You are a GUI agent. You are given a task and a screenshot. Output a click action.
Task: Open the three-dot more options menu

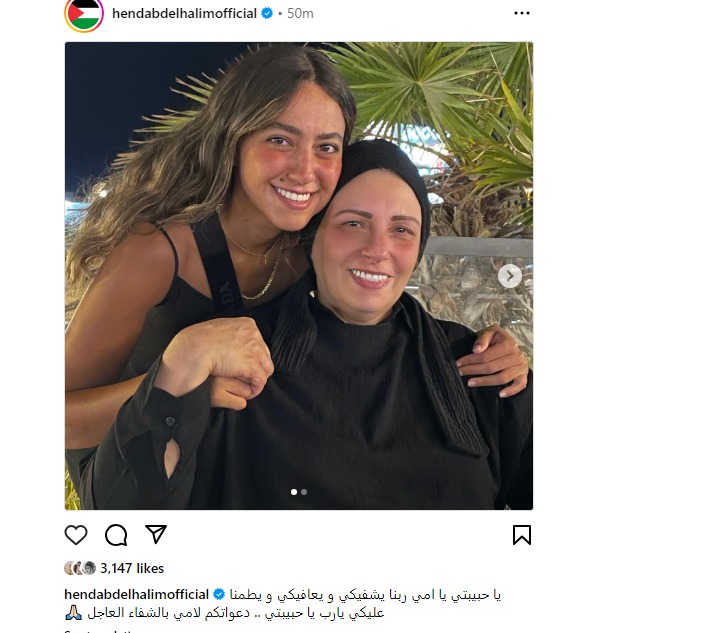(x=522, y=14)
